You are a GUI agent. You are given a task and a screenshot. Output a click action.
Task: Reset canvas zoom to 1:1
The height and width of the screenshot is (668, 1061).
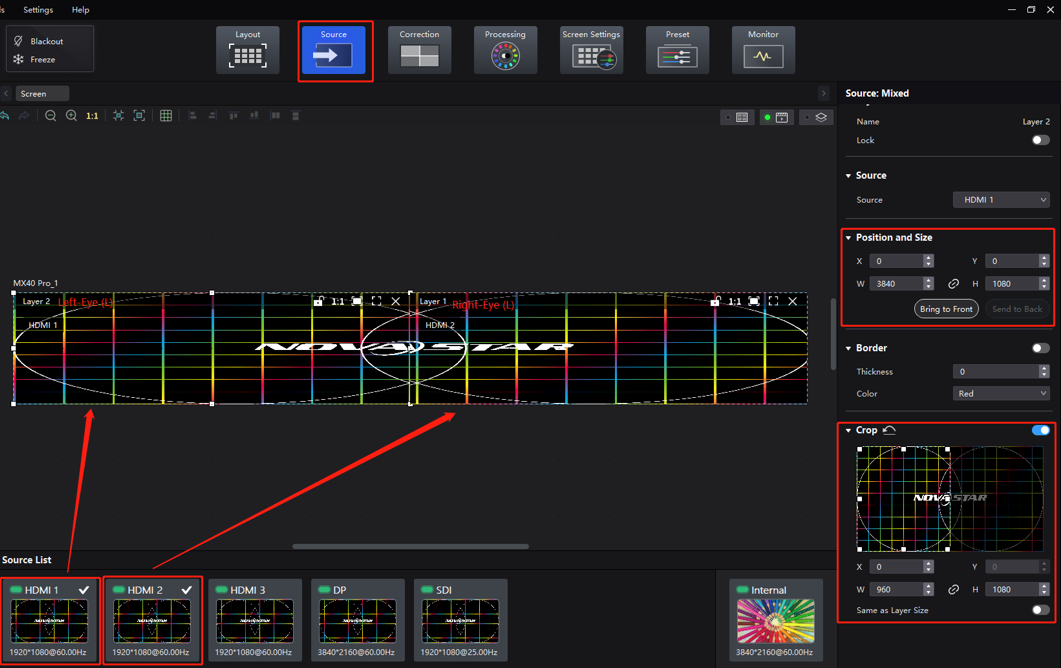coord(92,116)
